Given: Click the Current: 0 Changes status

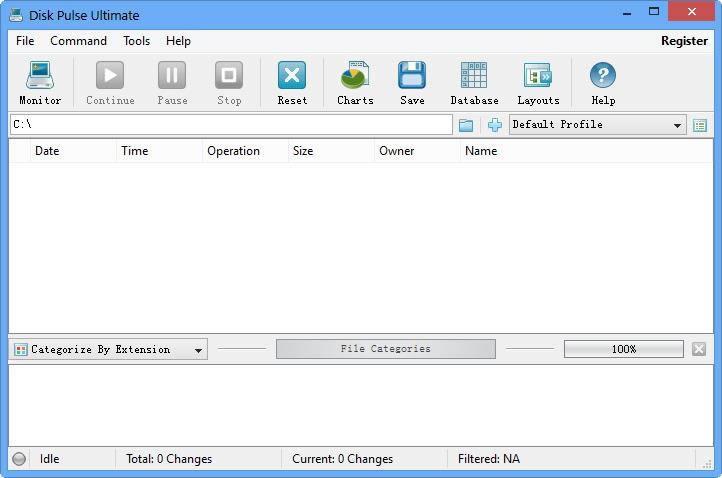Looking at the screenshot, I should 343,459.
